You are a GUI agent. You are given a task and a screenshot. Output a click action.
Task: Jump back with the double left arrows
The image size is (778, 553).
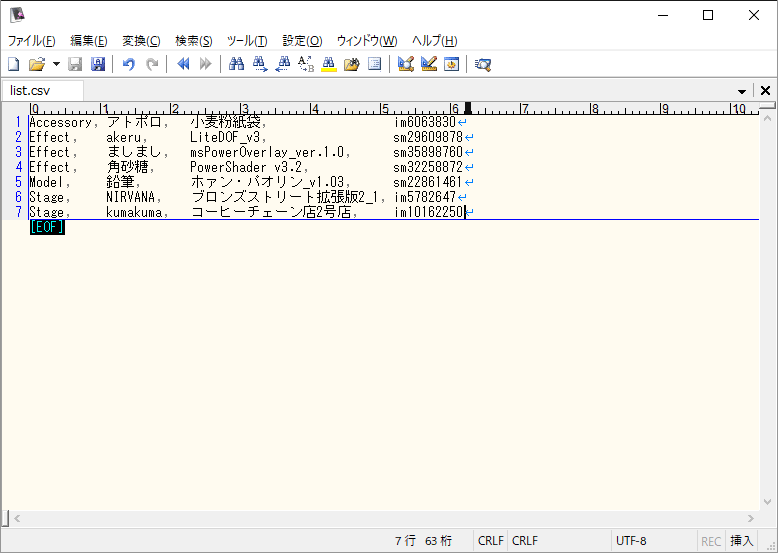coord(183,64)
